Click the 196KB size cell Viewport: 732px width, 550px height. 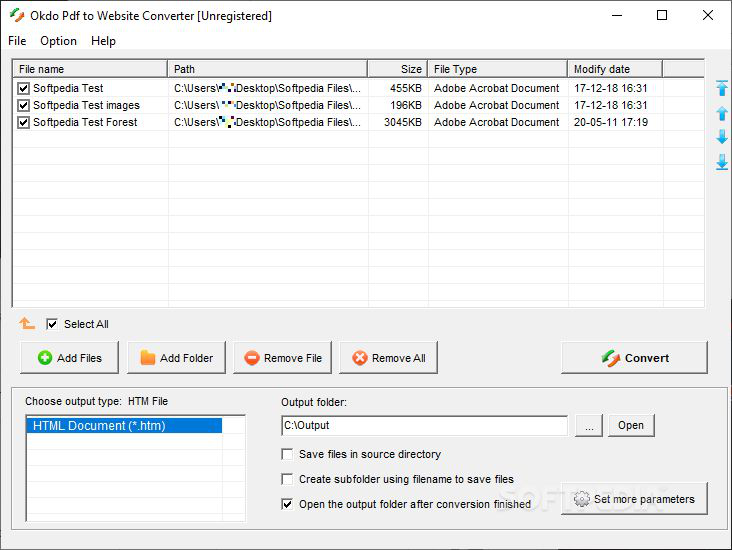pos(406,106)
